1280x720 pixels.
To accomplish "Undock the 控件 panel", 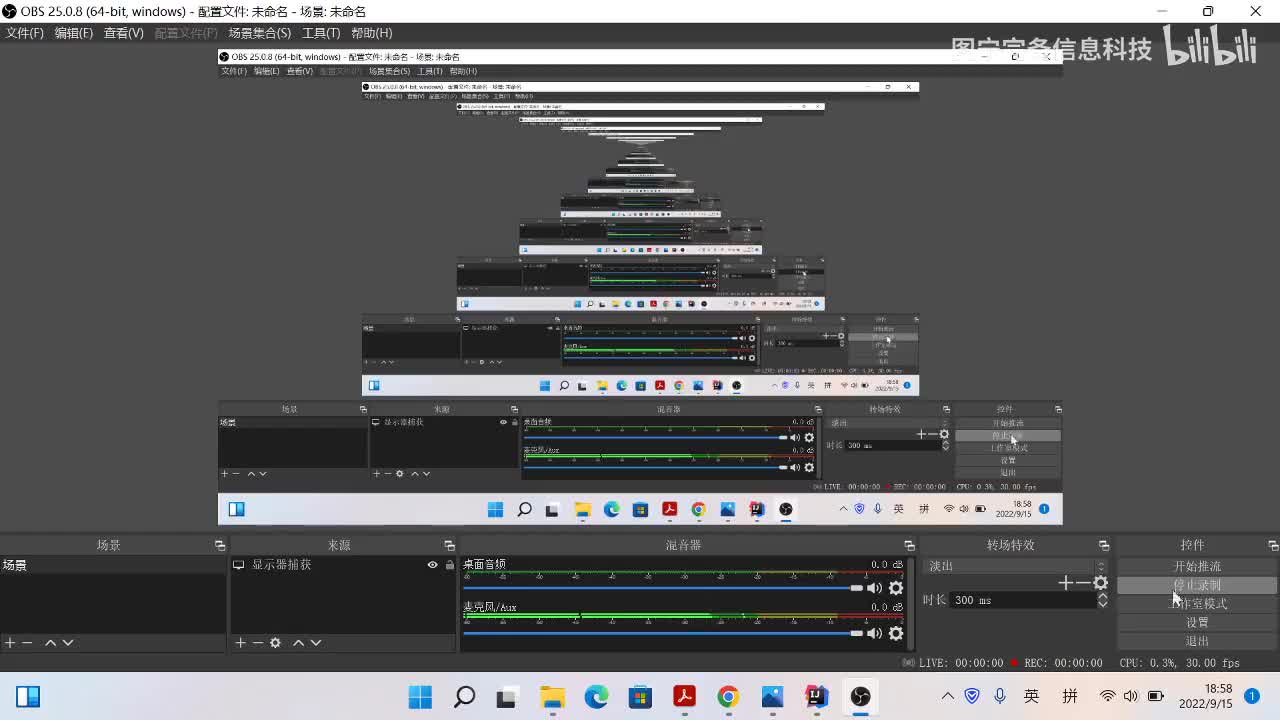I will pos(1273,545).
